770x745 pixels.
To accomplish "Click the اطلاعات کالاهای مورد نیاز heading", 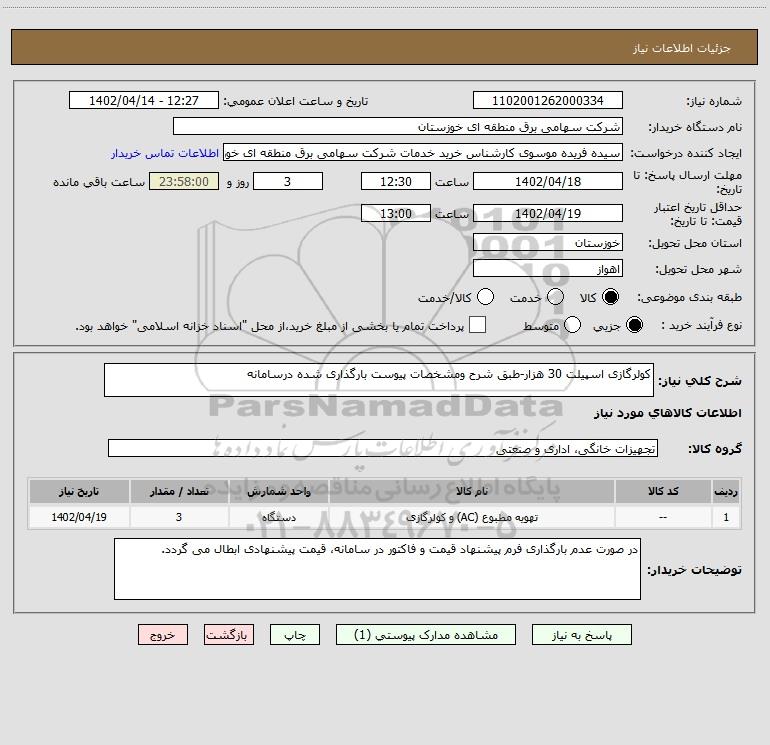I will (x=668, y=413).
